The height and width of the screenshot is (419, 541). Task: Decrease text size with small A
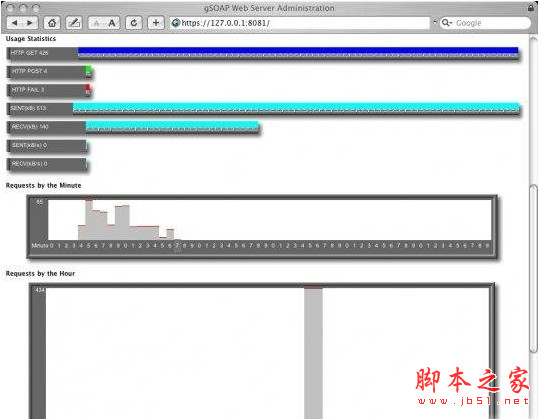click(96, 23)
